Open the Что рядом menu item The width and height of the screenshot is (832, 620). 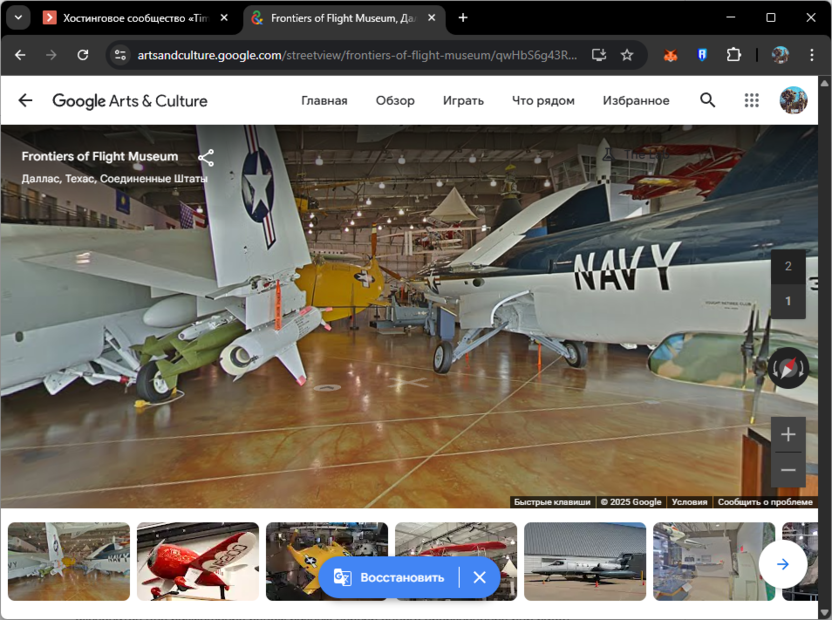[x=543, y=100]
